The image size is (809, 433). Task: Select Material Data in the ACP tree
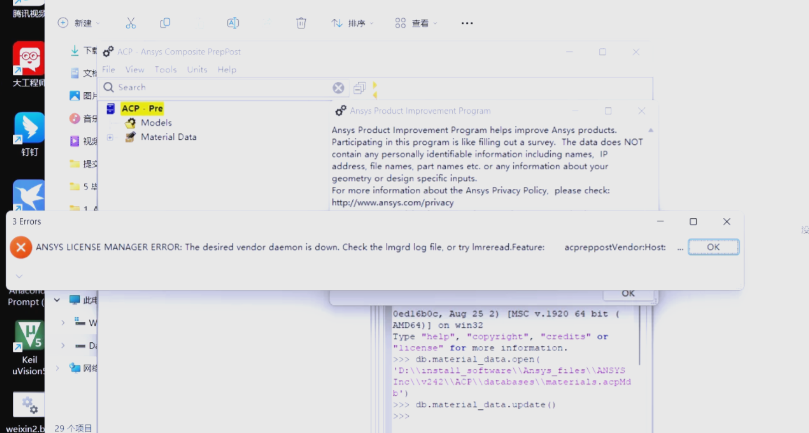[169, 137]
